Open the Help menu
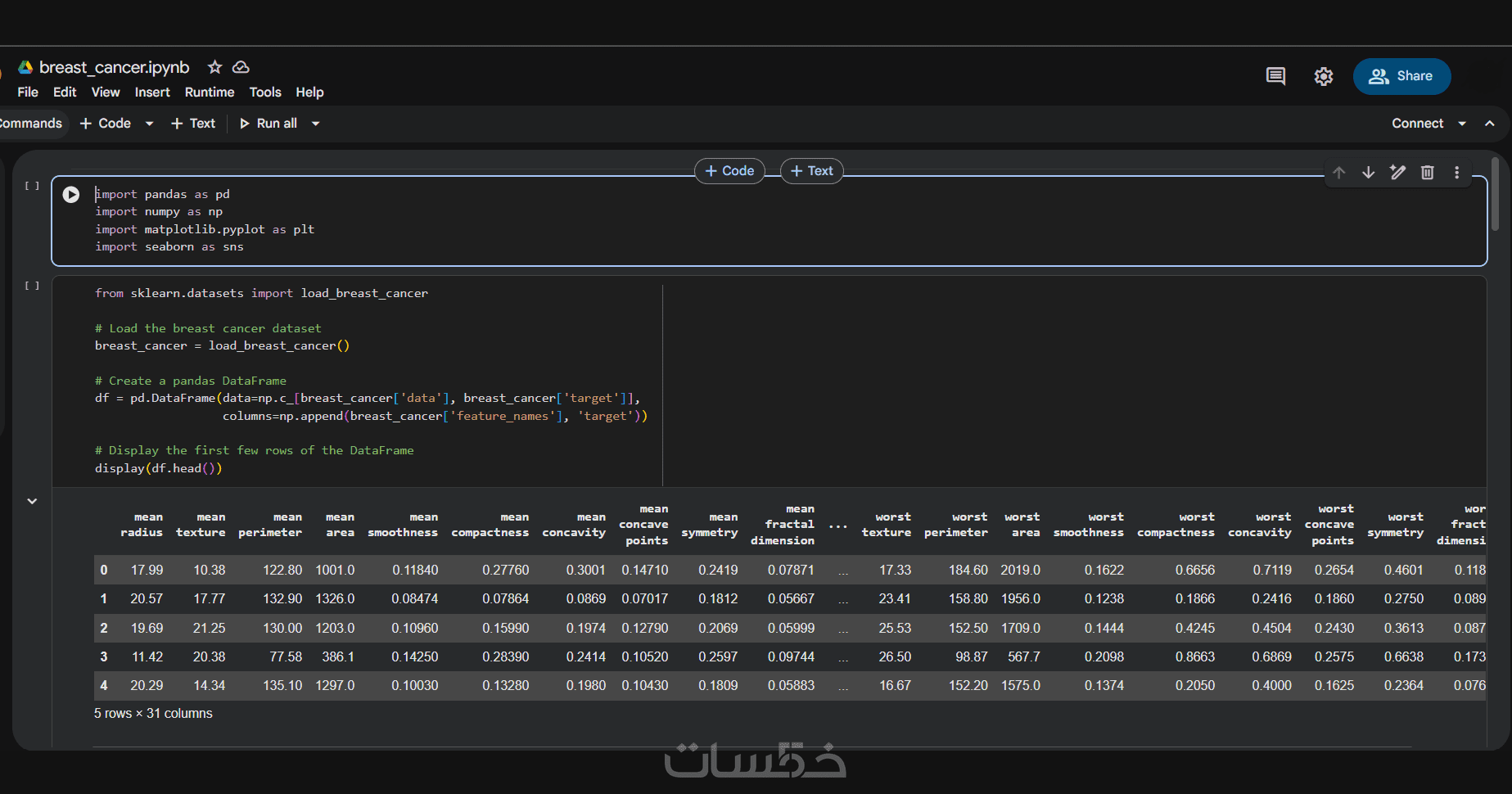This screenshot has width=1512, height=794. [309, 92]
